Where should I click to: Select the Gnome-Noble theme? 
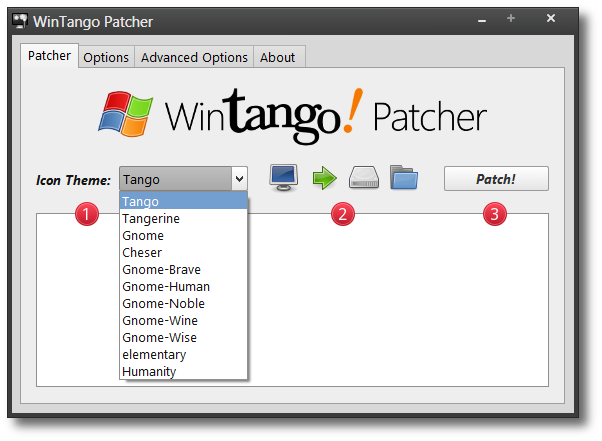pyautogui.click(x=184, y=303)
